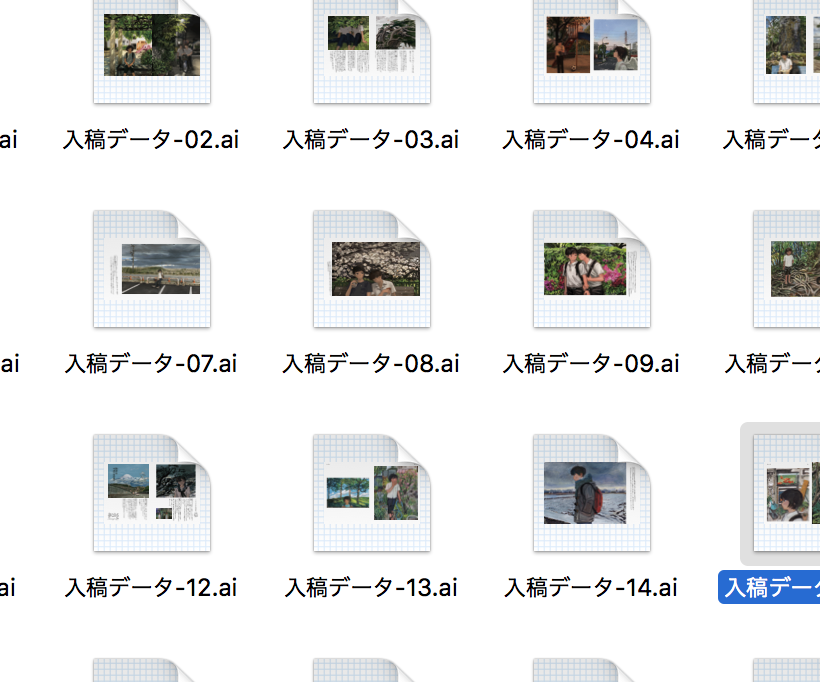Click the file icon right of 入稿データ-09.ai
This screenshot has width=820, height=682.
click(x=787, y=269)
